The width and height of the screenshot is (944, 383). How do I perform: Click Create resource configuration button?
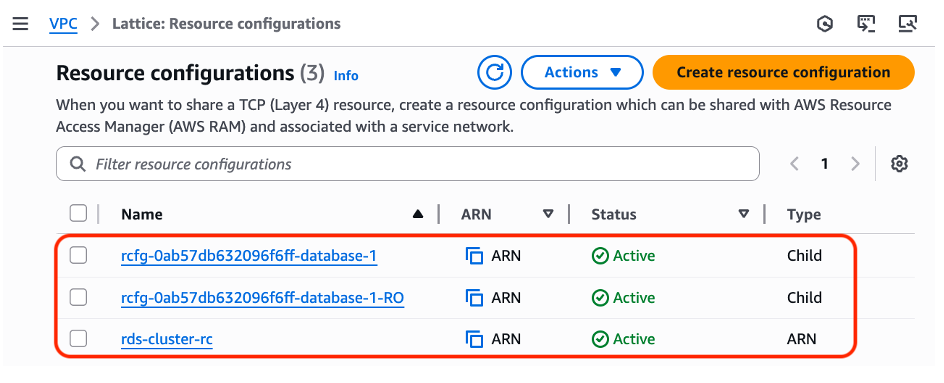783,72
